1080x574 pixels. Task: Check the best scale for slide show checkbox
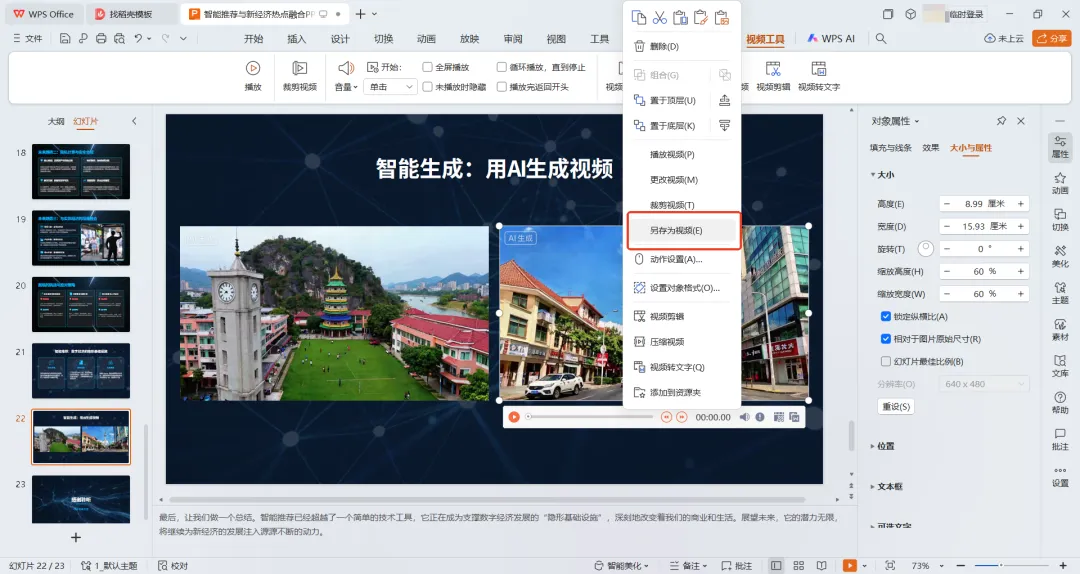[x=886, y=361]
